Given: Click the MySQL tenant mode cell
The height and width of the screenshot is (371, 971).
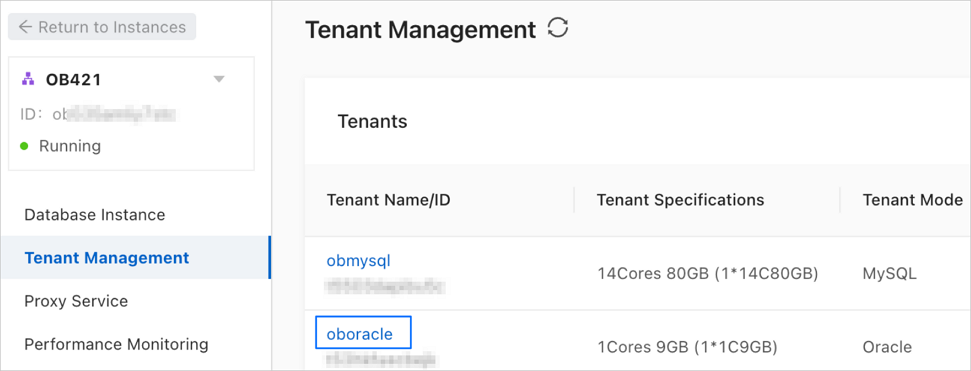Looking at the screenshot, I should coord(890,274).
